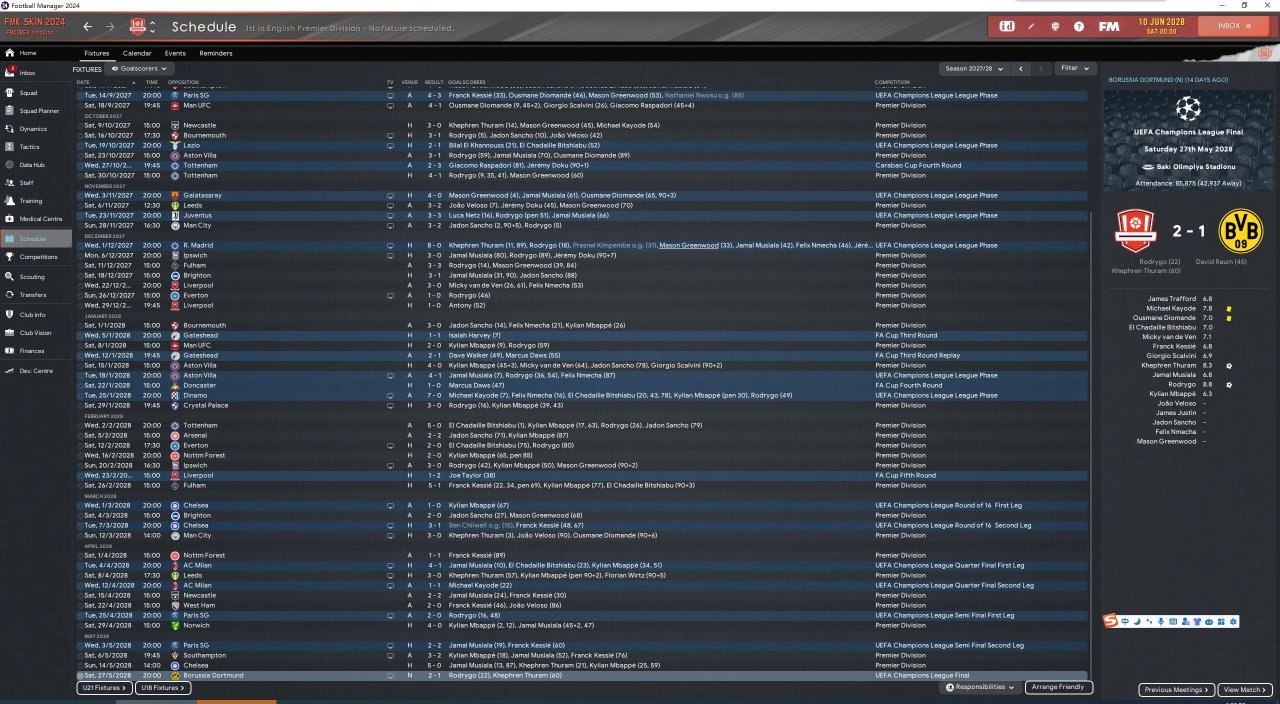Select the Dinamo 7-0 fixture row
1280x704 pixels.
[x=581, y=395]
